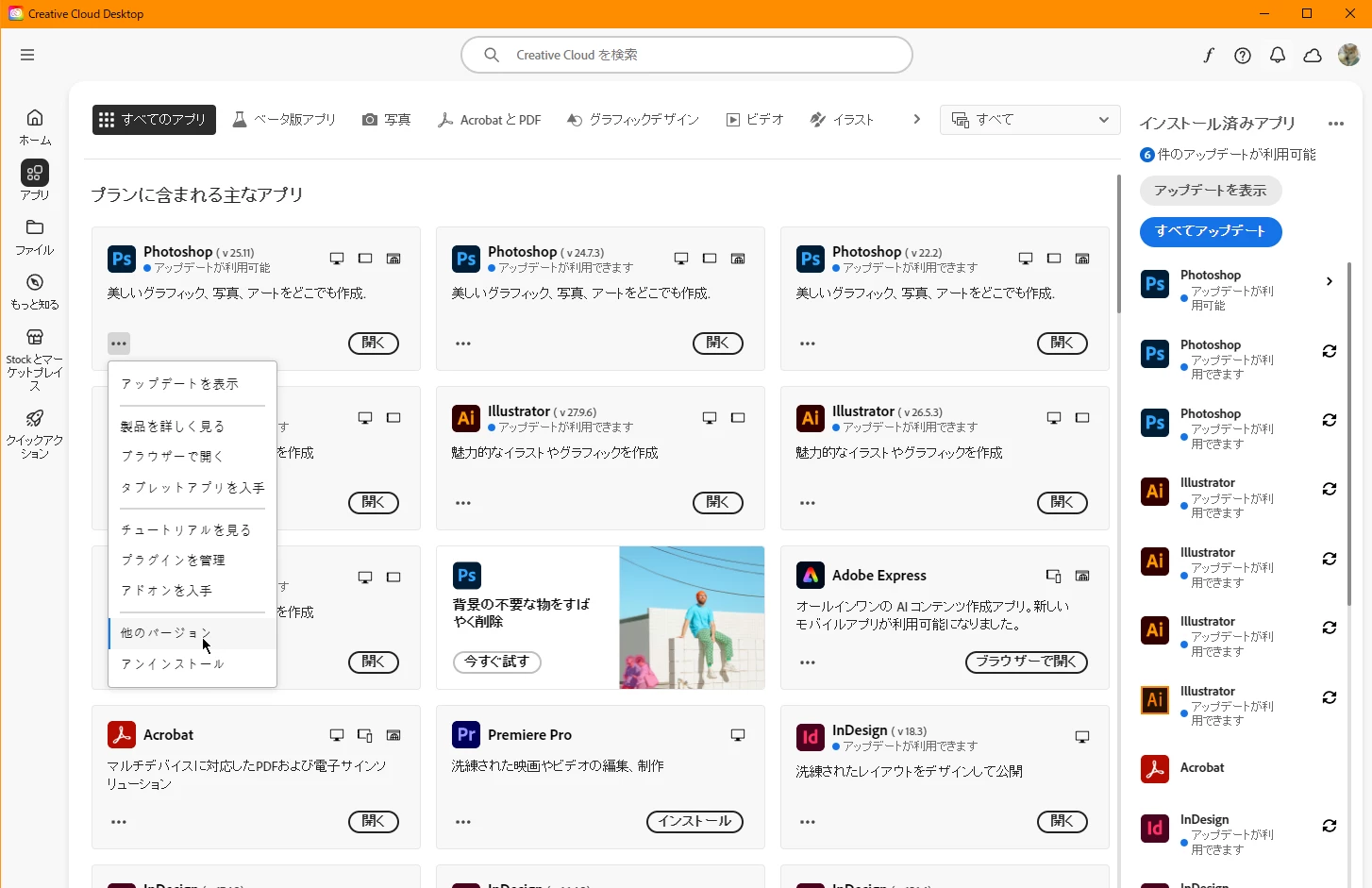The height and width of the screenshot is (888, 1372).
Task: Open more options on Photoshop v24.7.3 card
Action: pos(463,343)
